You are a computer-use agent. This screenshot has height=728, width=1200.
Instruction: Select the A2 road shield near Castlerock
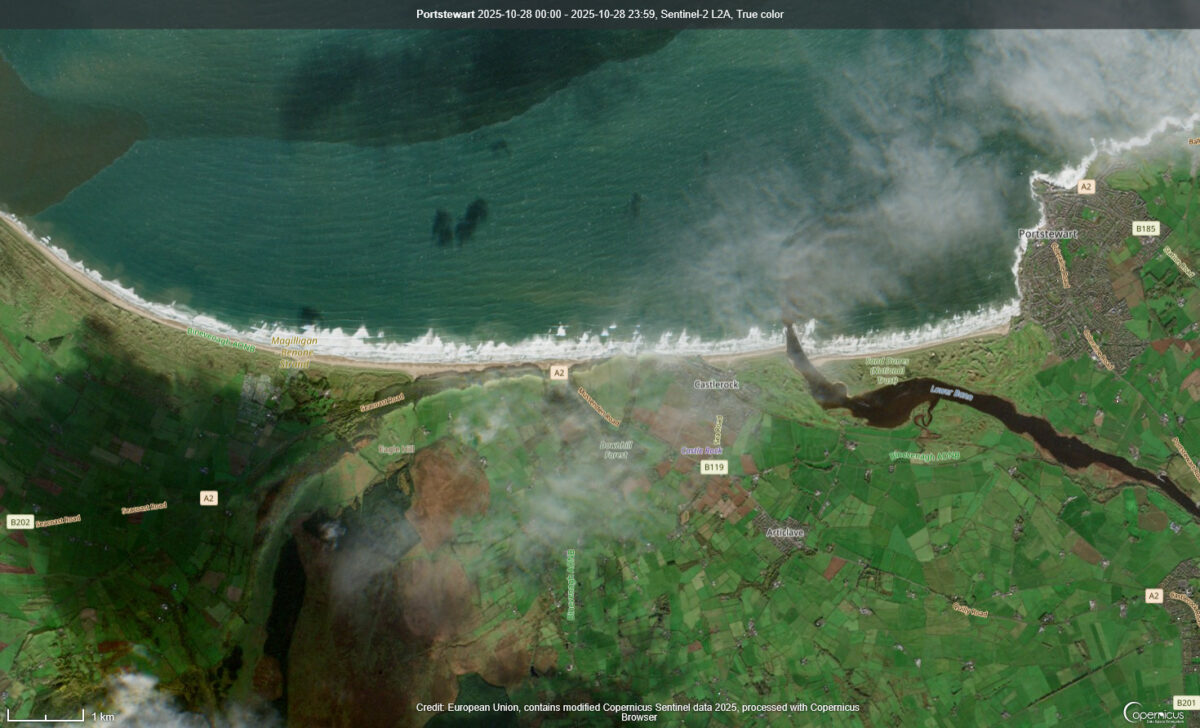click(559, 371)
